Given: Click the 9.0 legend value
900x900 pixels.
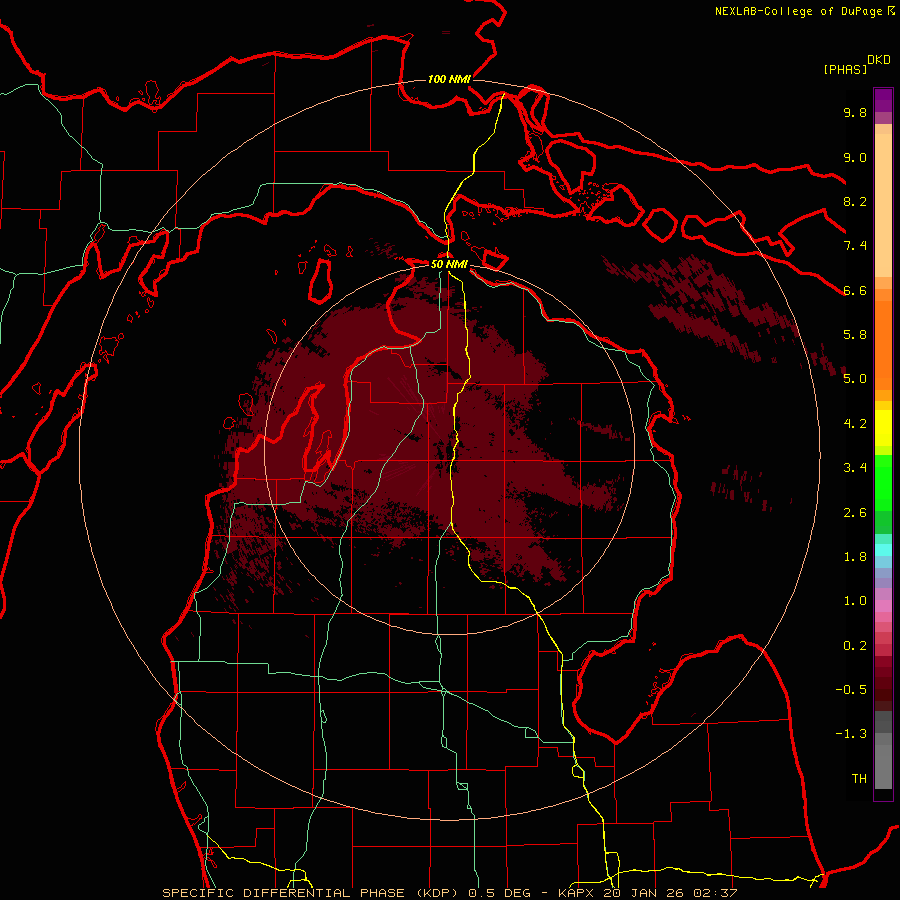Looking at the screenshot, I should 855,157.
